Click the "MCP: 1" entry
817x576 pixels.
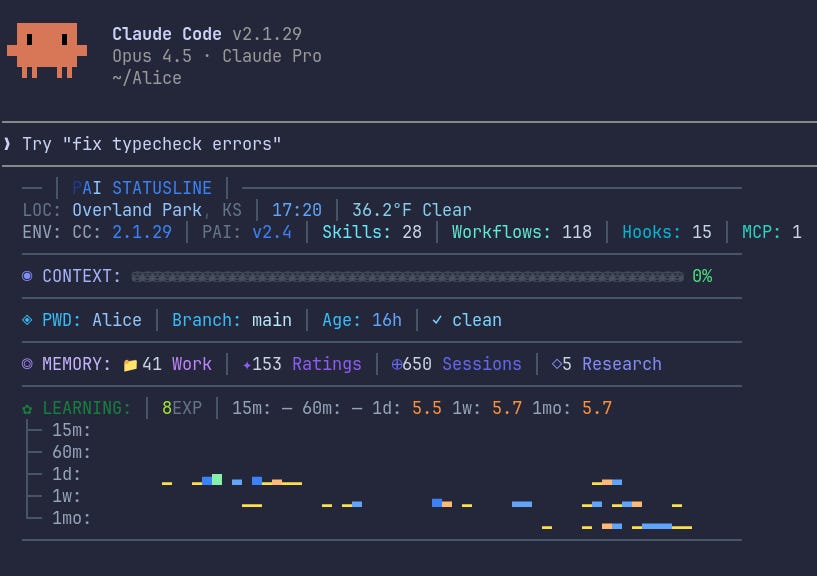[772, 232]
